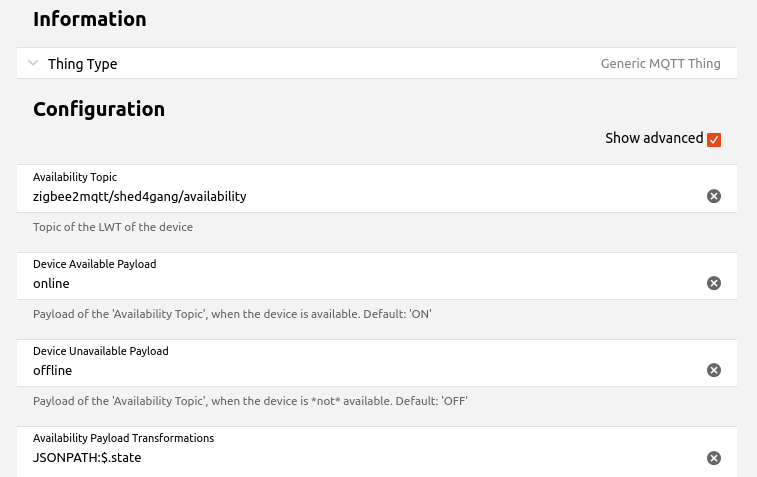This screenshot has width=757, height=477.
Task: Click 'Topic of the LWT' help text
Action: click(112, 227)
